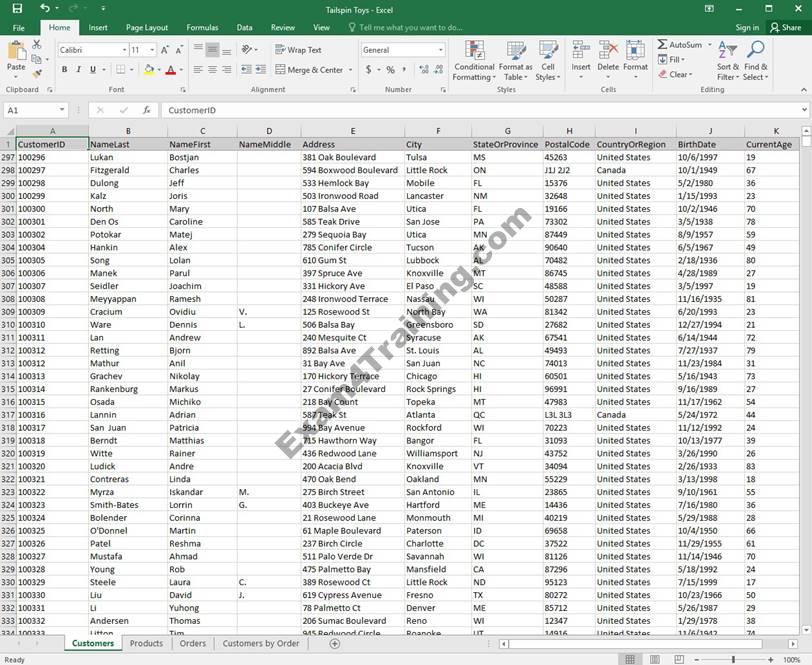Add a new sheet with plus icon

pos(334,643)
